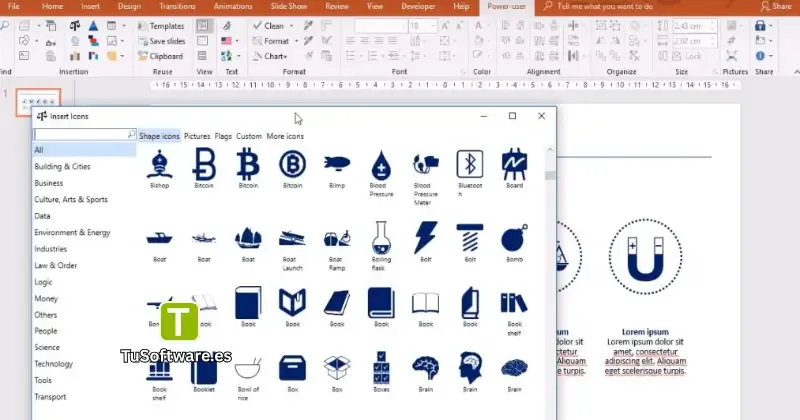The height and width of the screenshot is (420, 800).
Task: Open the font size dropdown
Action: [433, 26]
